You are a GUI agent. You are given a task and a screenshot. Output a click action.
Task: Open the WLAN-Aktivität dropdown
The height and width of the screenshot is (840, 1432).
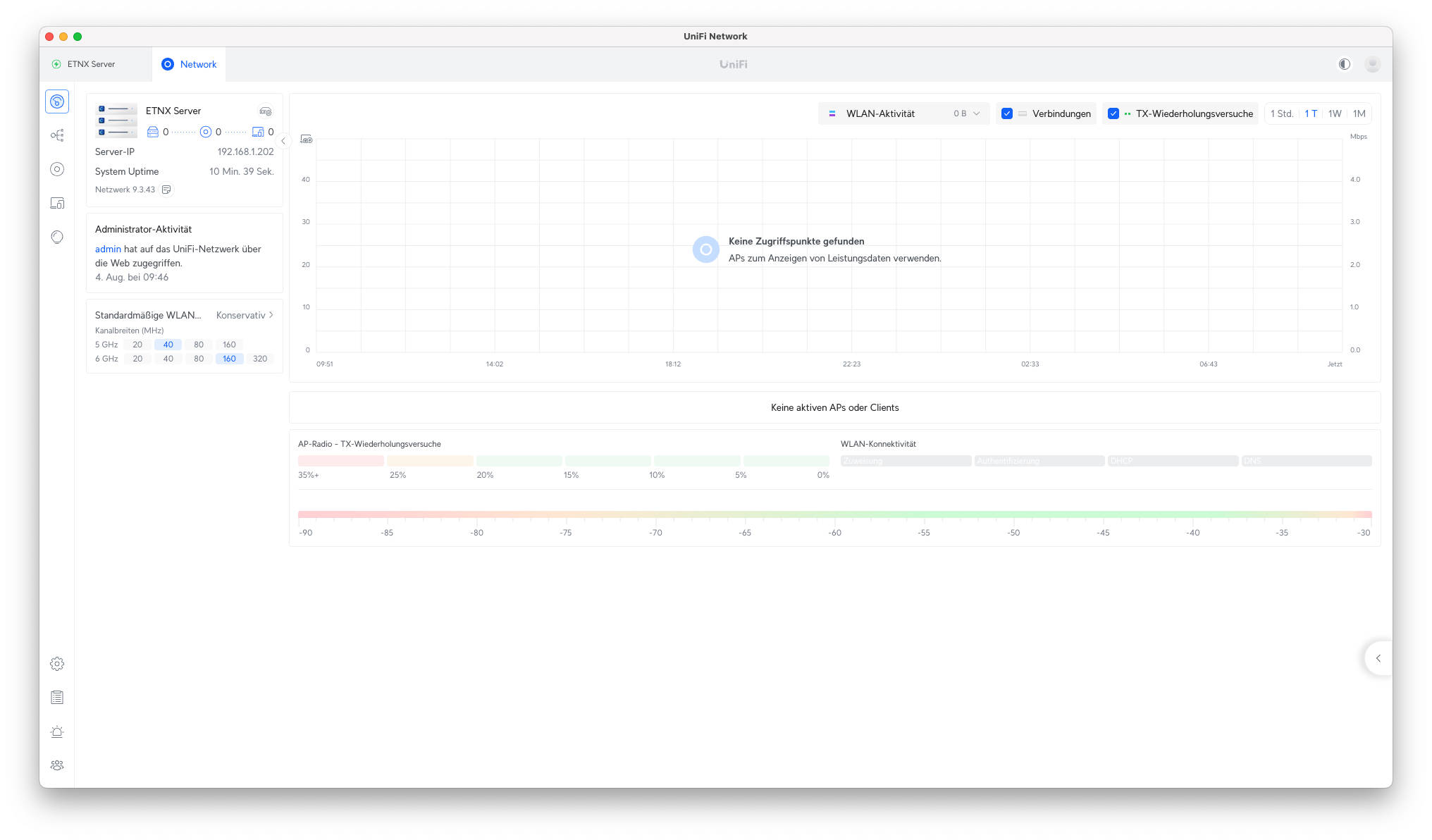click(904, 113)
